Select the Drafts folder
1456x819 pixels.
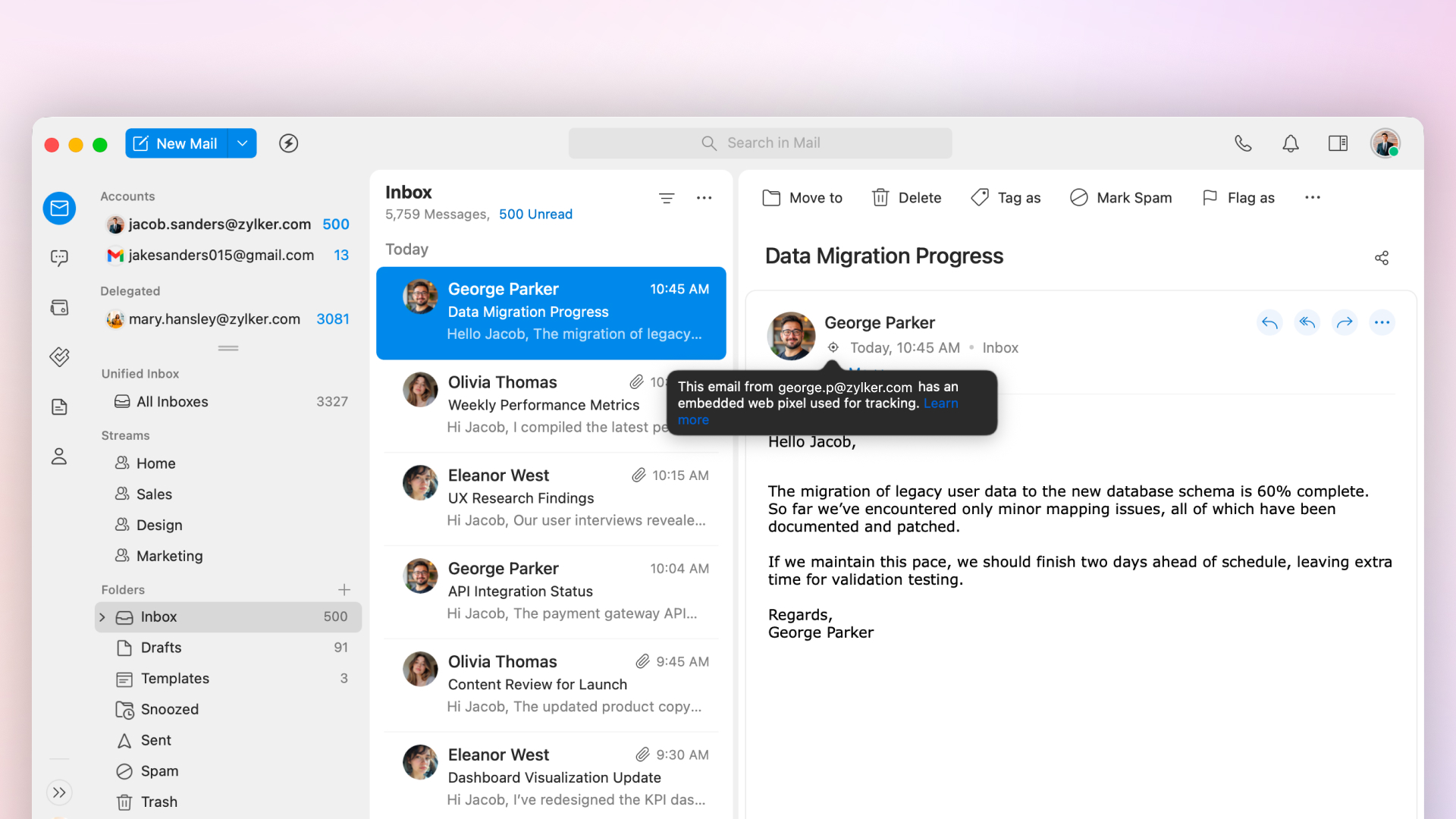[x=161, y=648]
